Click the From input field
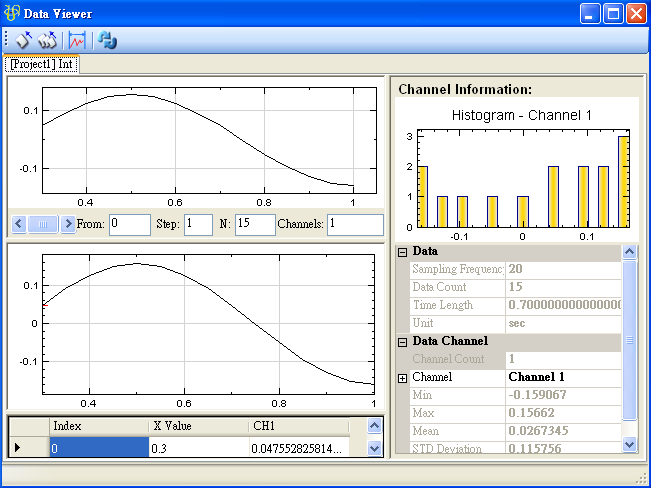This screenshot has height=488, width=651. click(130, 225)
